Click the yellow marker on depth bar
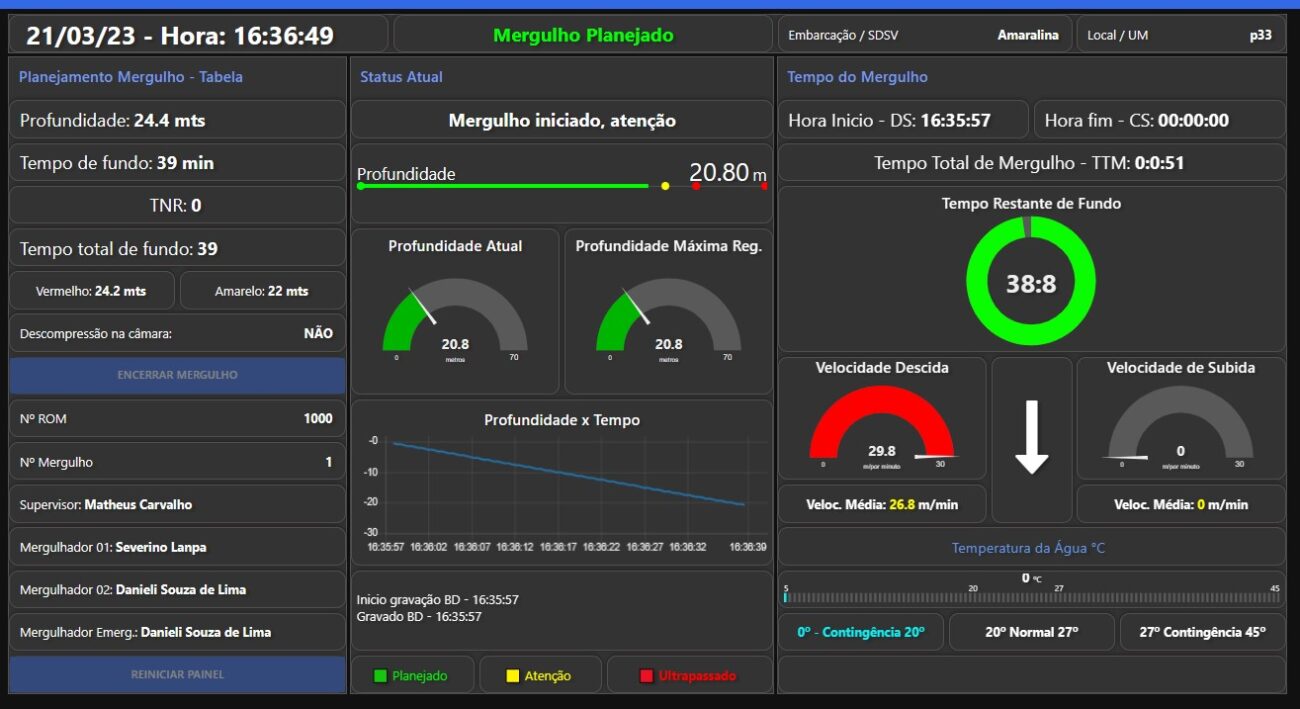Screen dimensions: 1300x709 665,186
